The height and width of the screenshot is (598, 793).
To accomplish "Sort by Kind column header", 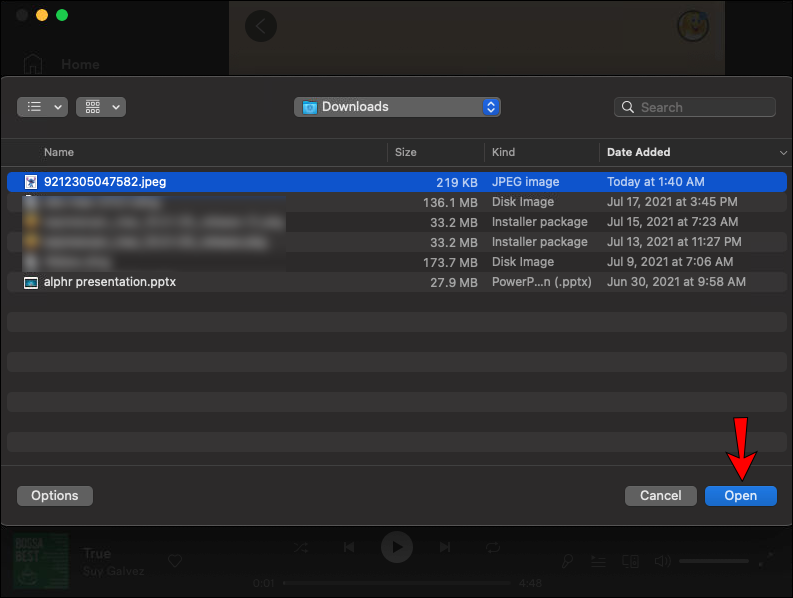I will [503, 152].
